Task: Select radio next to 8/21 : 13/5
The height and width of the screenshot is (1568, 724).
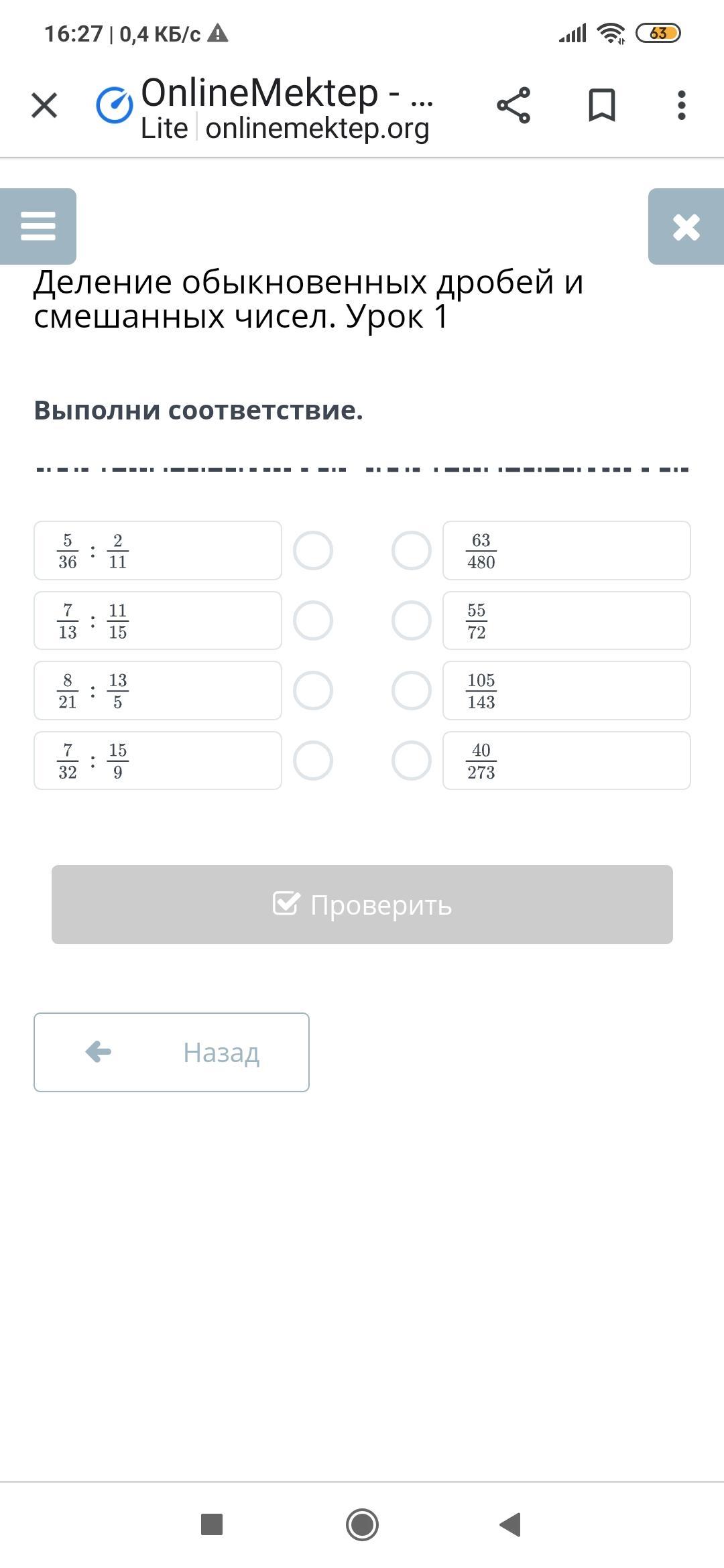Action: tap(313, 690)
